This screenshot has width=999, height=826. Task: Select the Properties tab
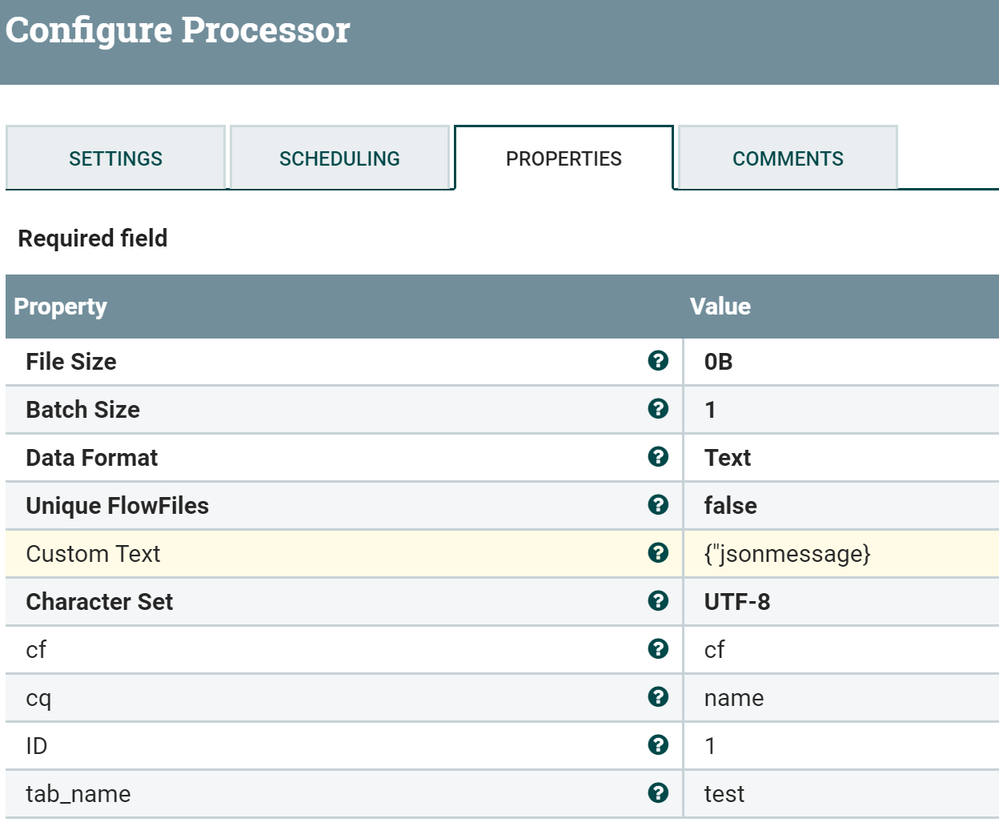(x=564, y=158)
